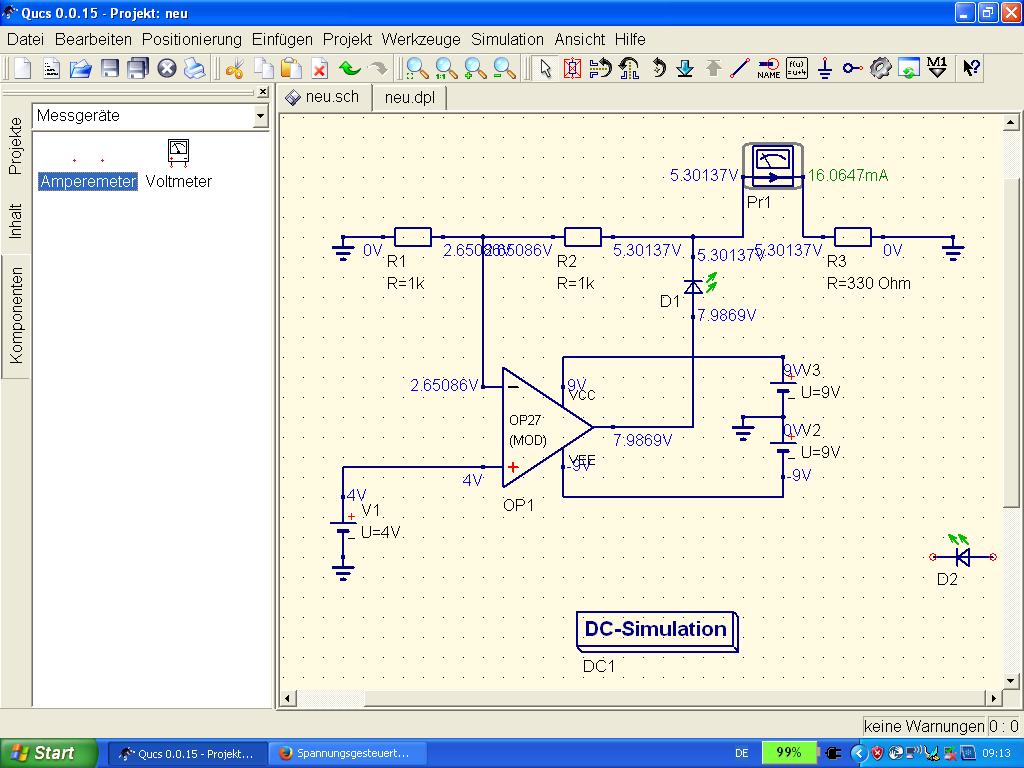Zoom in with the plus magnifier
The width and height of the screenshot is (1024, 768).
(x=475, y=68)
